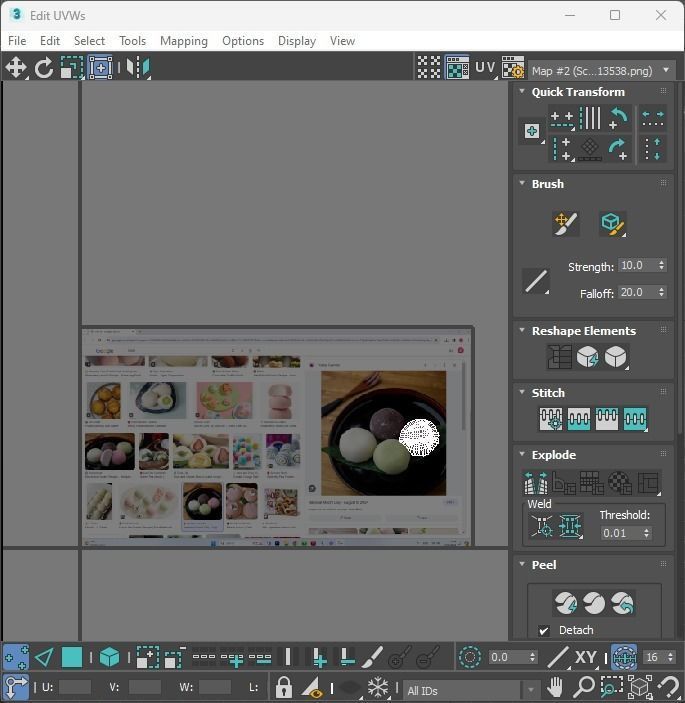The height and width of the screenshot is (703, 685).
Task: Adjust Strength value spinner arrows
Action: coord(661,265)
